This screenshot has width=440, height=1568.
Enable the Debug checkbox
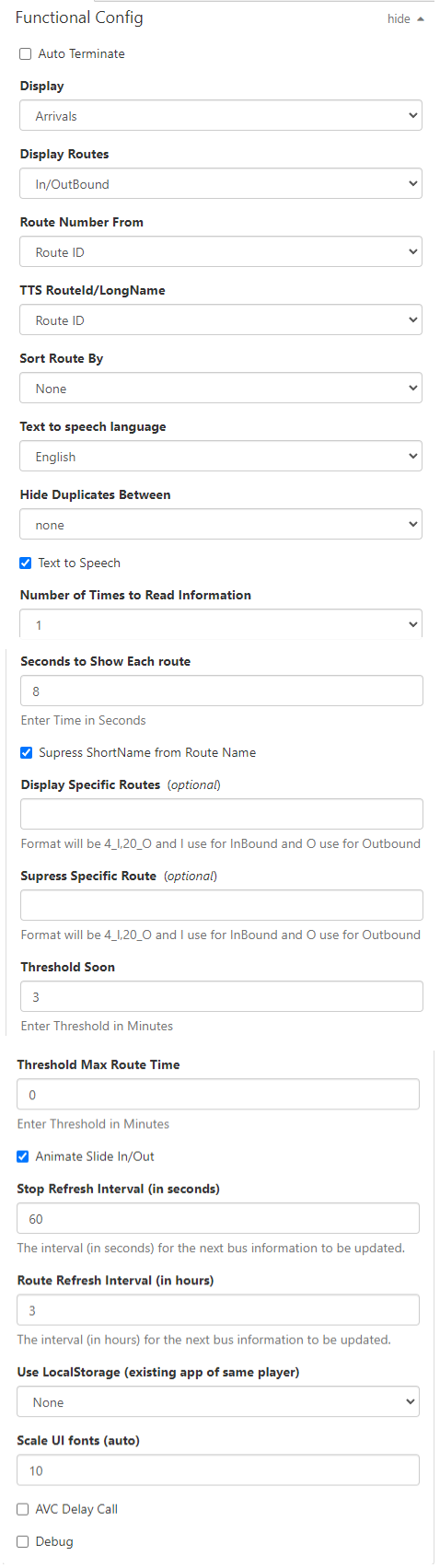coord(23,1542)
